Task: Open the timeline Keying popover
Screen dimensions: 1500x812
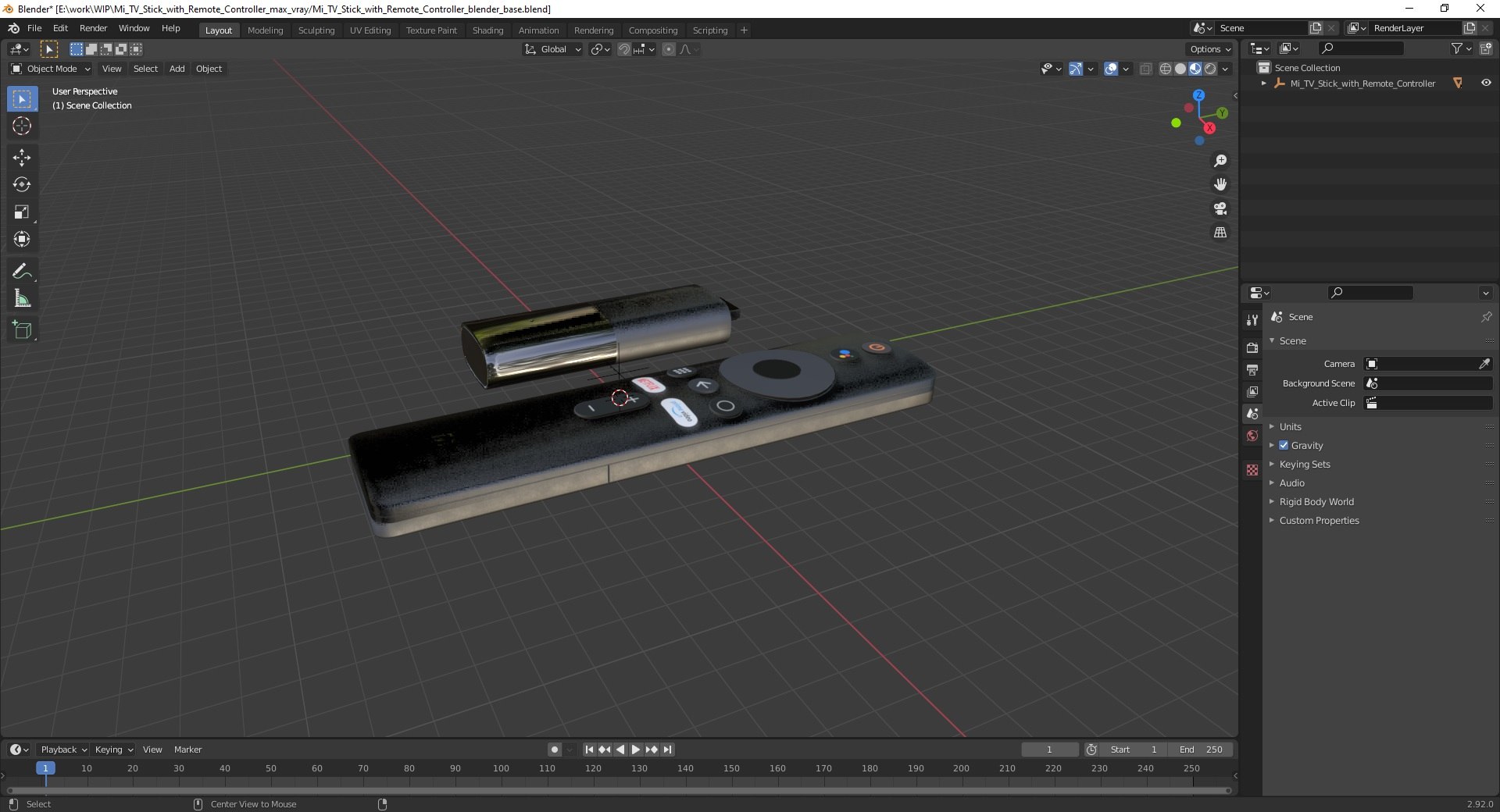Action: [113, 750]
